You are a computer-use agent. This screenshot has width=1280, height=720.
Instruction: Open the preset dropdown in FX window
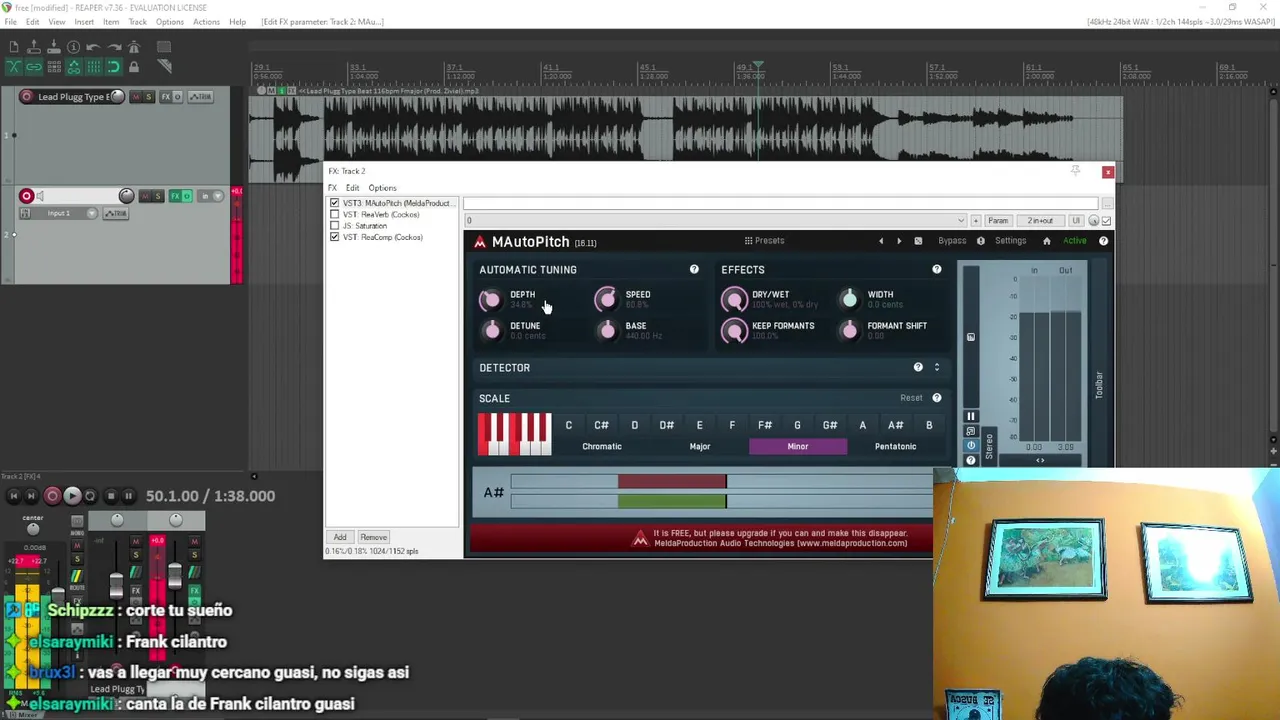[716, 220]
